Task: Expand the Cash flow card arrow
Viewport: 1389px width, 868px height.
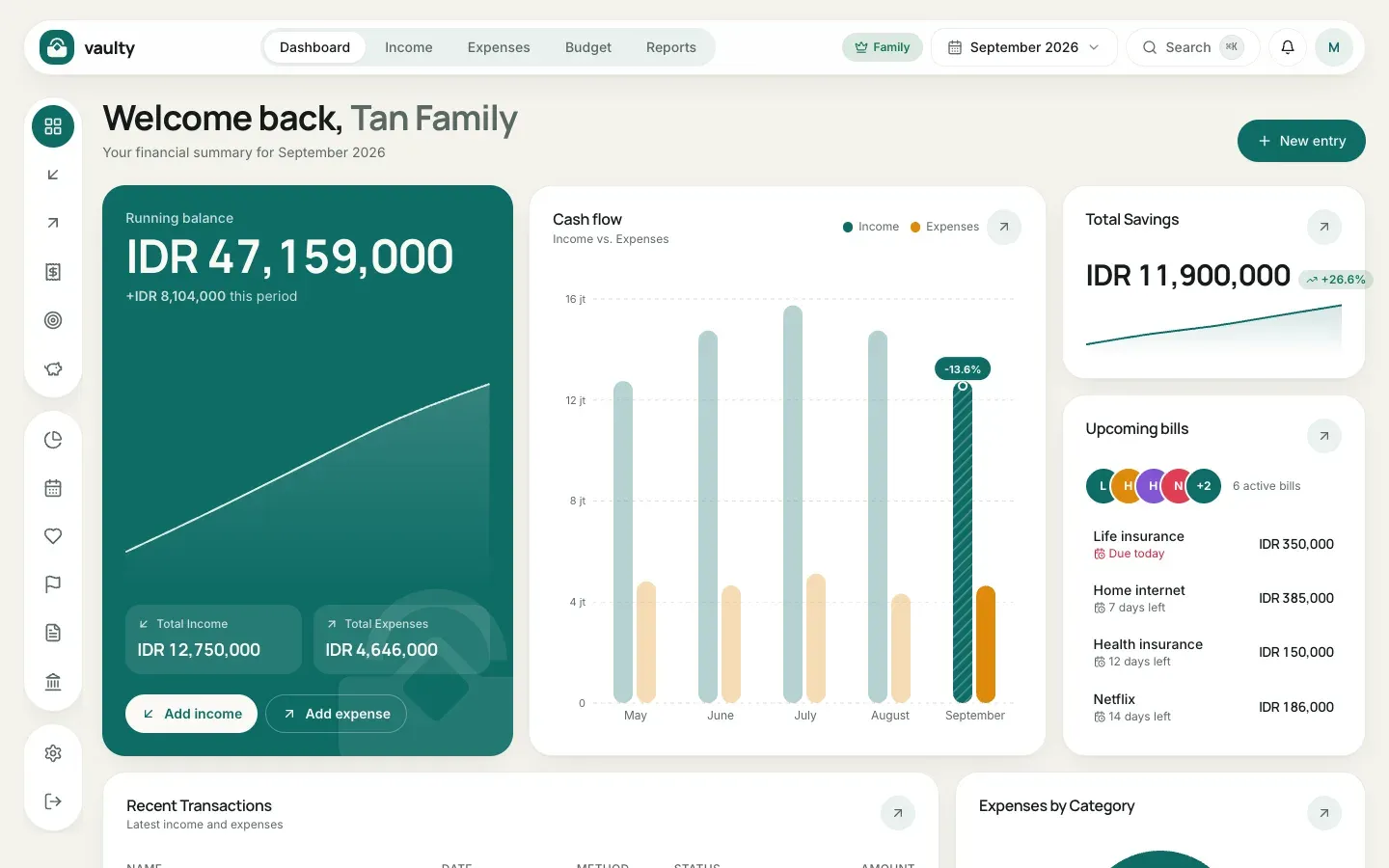Action: pos(1004,228)
